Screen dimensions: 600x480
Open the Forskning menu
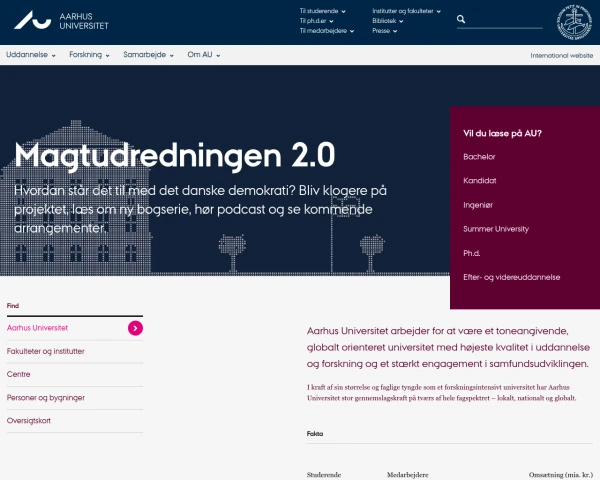[89, 55]
